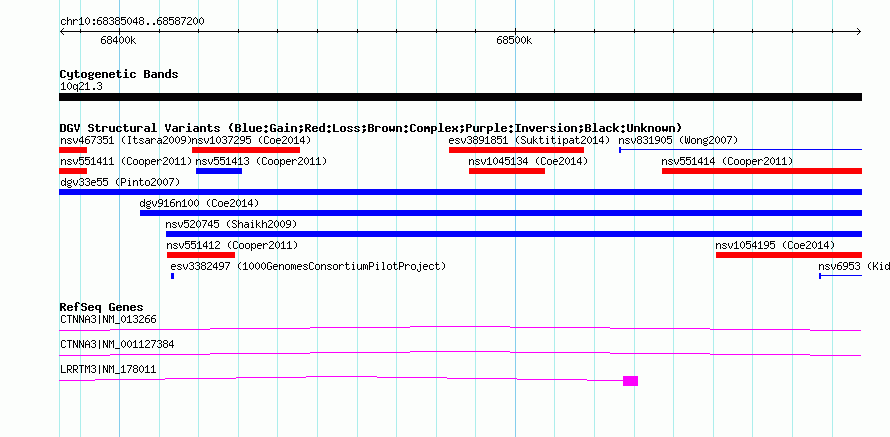Click the esv3382497 (1000GenomesConsortiumPilotProject) label
The width and height of the screenshot is (890, 437).
(x=308, y=267)
